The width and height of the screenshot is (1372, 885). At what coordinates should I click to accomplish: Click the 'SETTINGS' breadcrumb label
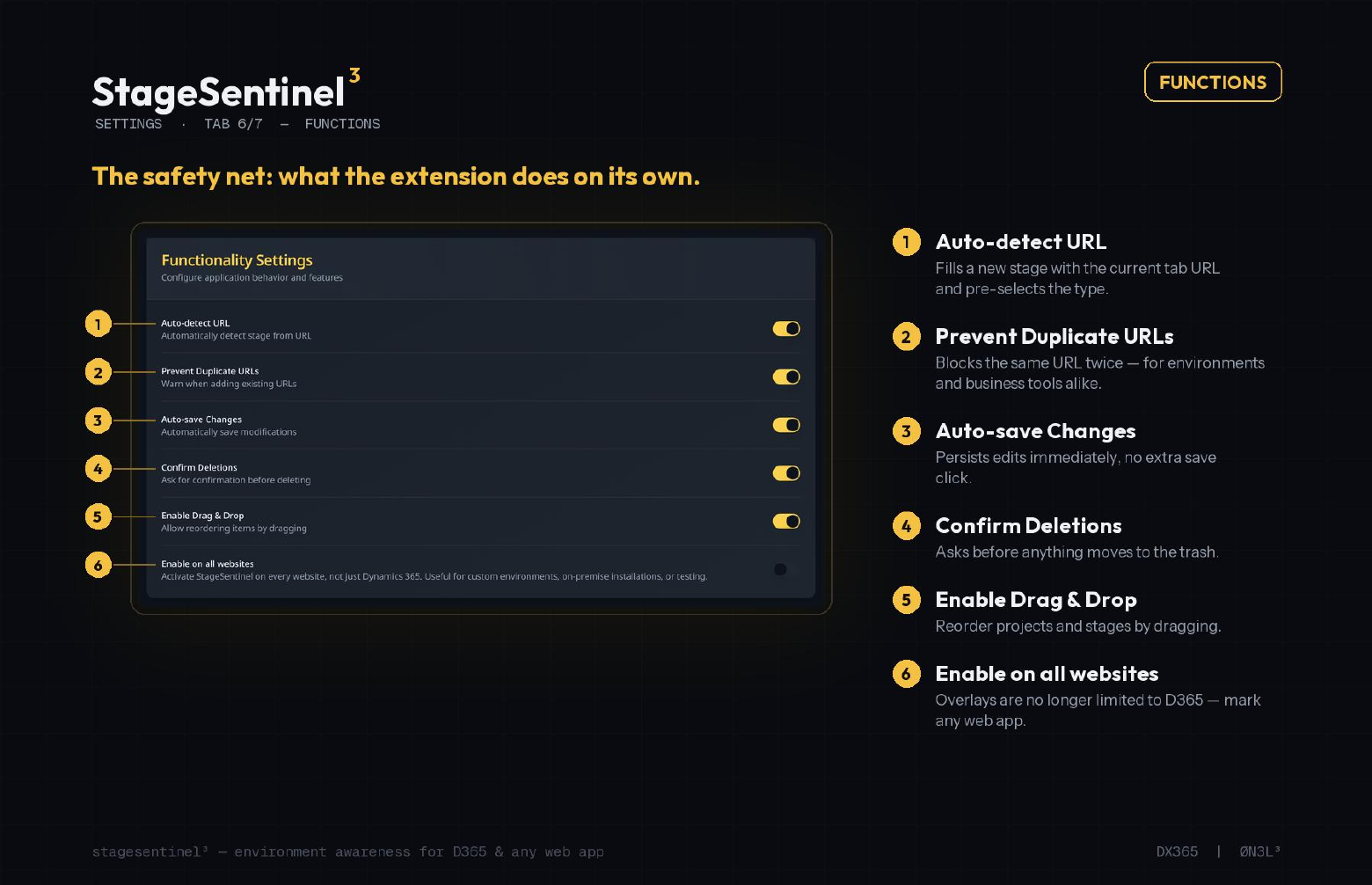pyautogui.click(x=128, y=124)
